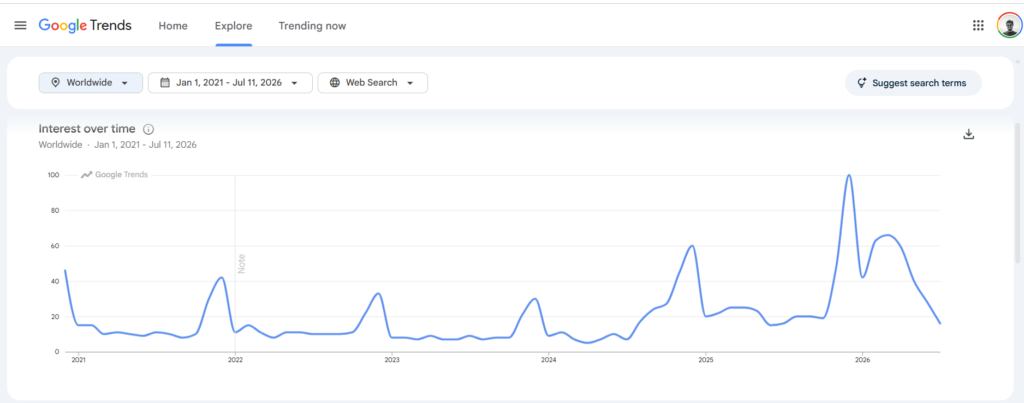
Task: Download the Interest over time chart data
Action: click(x=968, y=134)
